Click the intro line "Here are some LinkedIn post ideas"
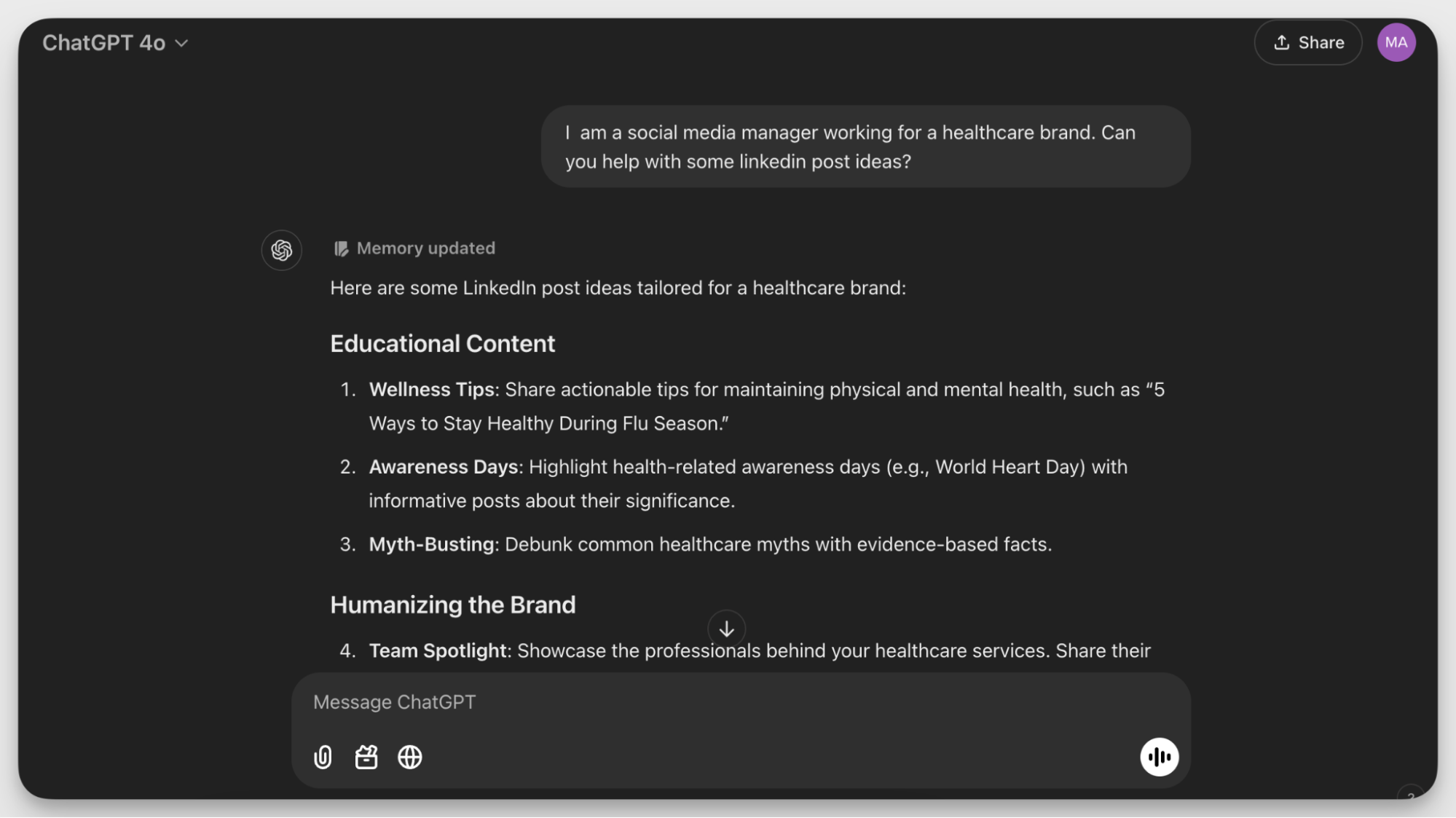This screenshot has width=1456, height=818. (x=618, y=288)
